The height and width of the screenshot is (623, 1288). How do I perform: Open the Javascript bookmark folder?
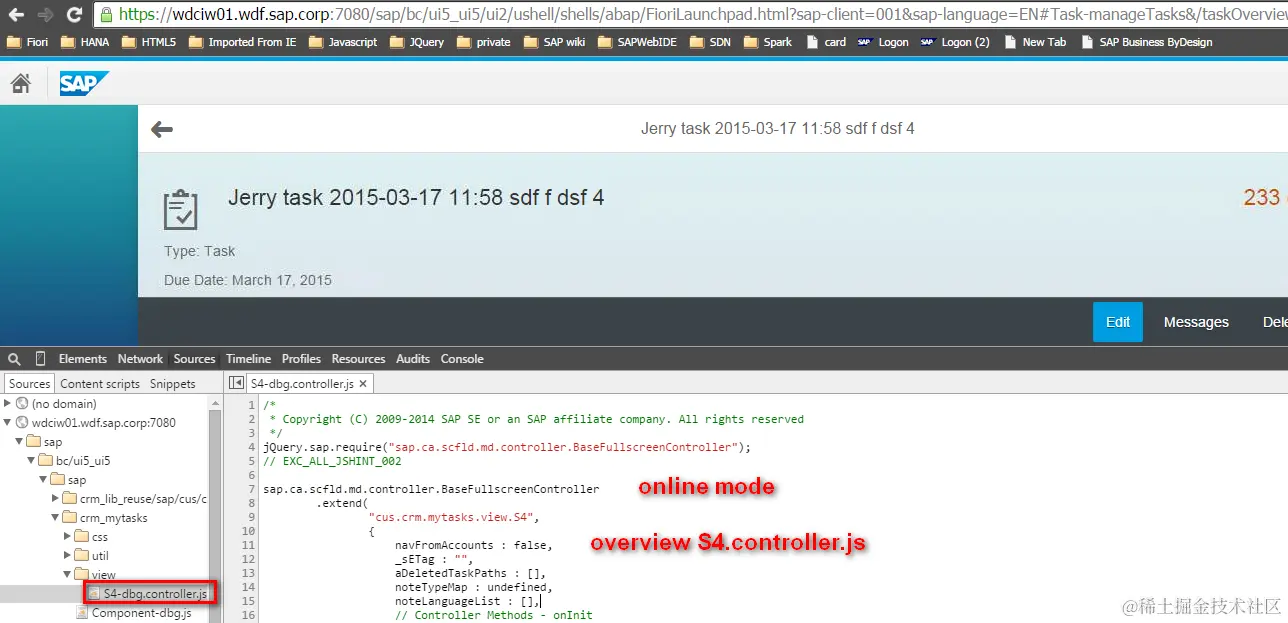(343, 42)
